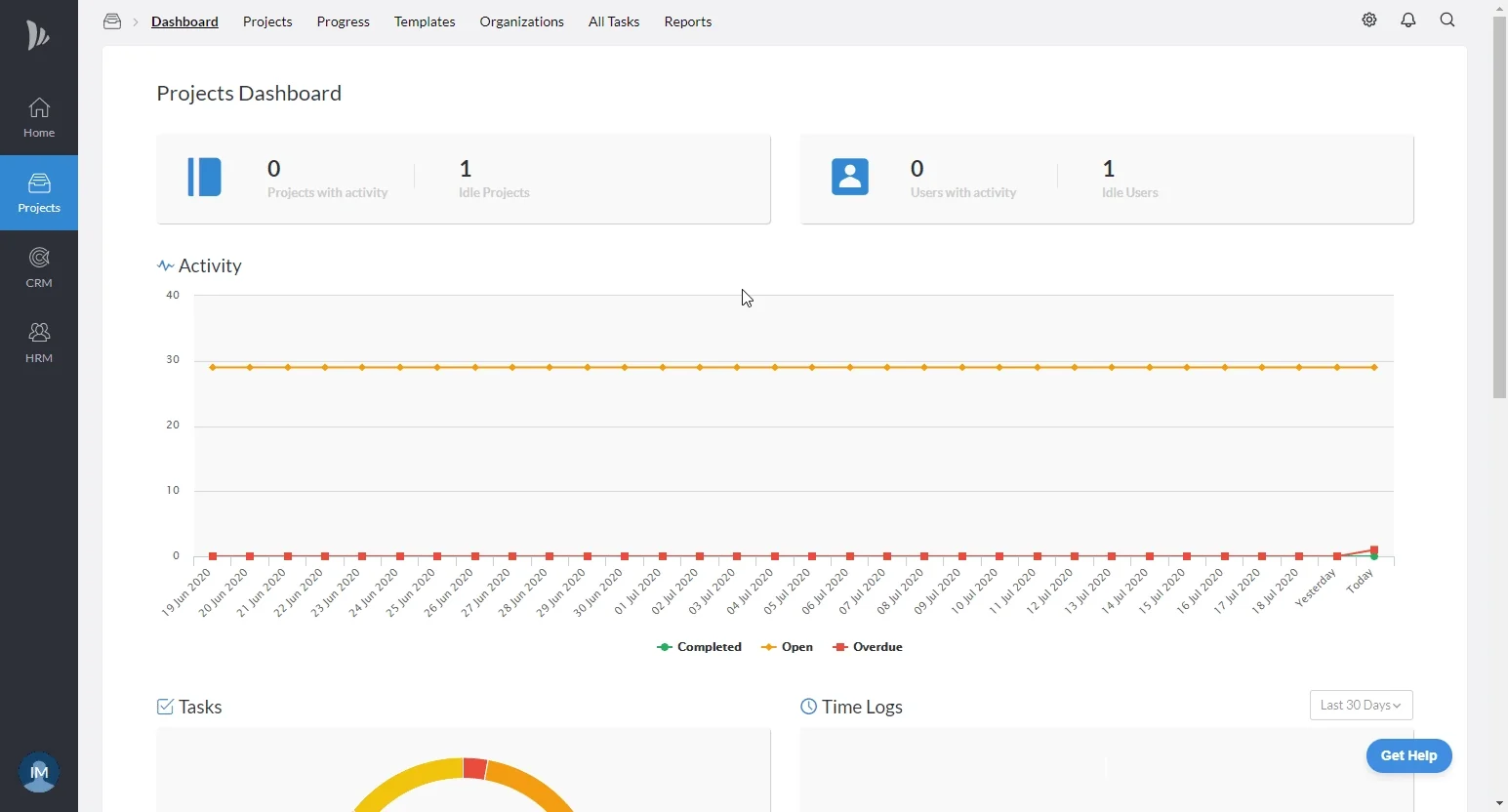Click the Activity pulse icon
This screenshot has height=812, width=1508.
[165, 265]
